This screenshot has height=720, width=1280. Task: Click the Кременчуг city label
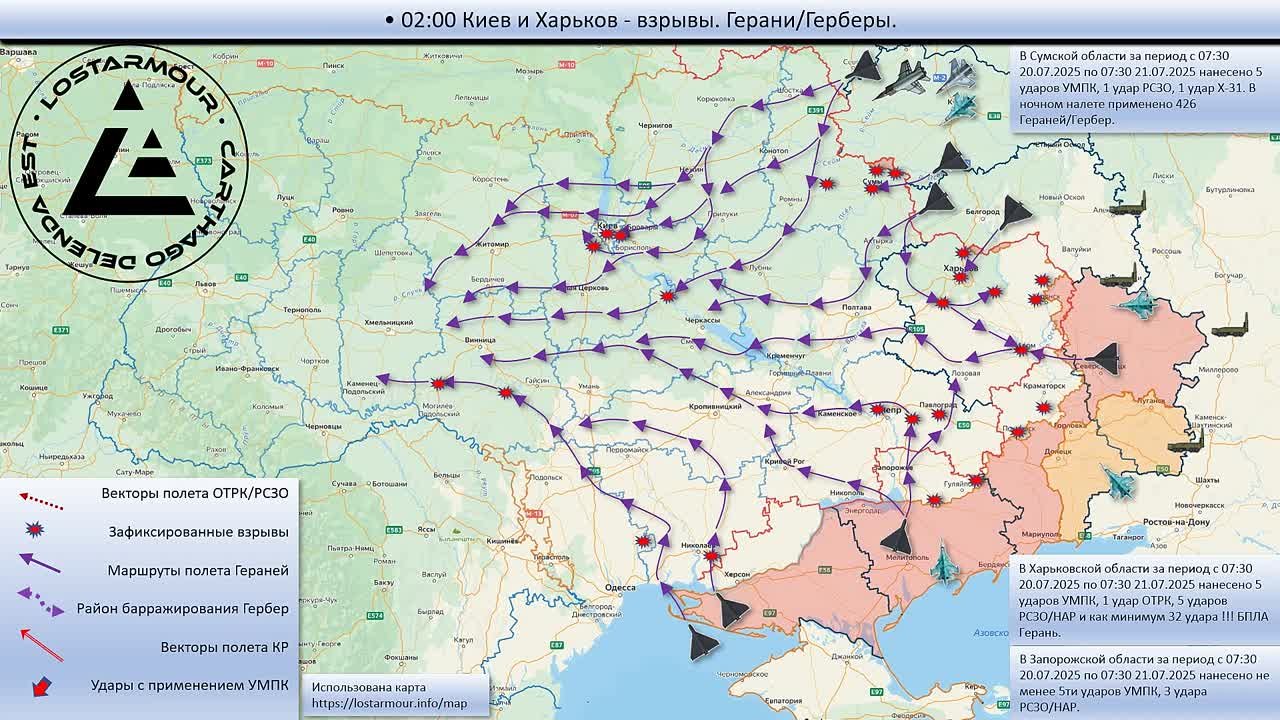786,355
